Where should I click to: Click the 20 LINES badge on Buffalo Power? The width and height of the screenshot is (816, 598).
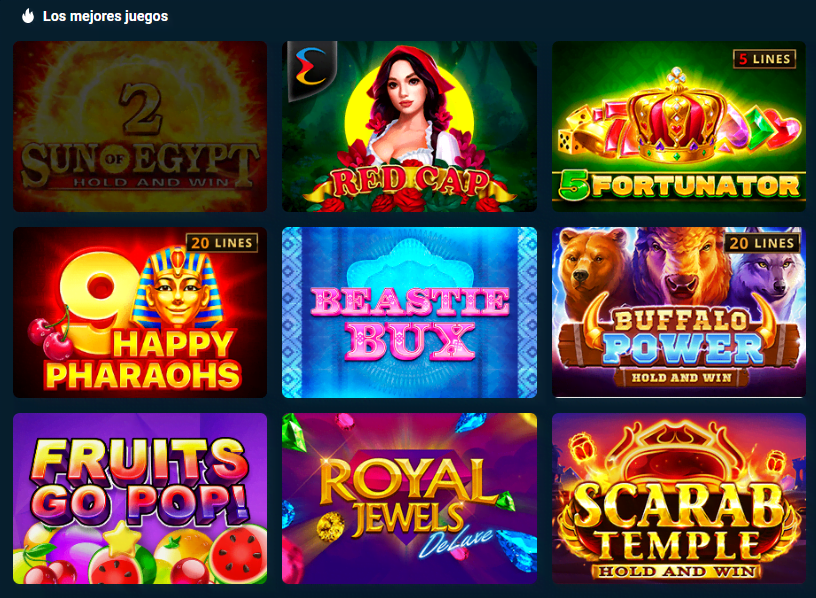(762, 243)
